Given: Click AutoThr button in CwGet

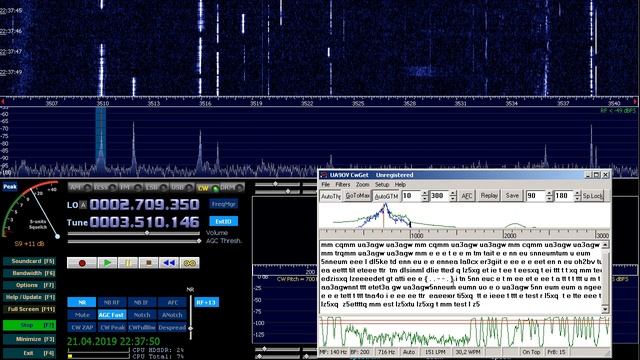Looking at the screenshot, I should pyautogui.click(x=331, y=196).
